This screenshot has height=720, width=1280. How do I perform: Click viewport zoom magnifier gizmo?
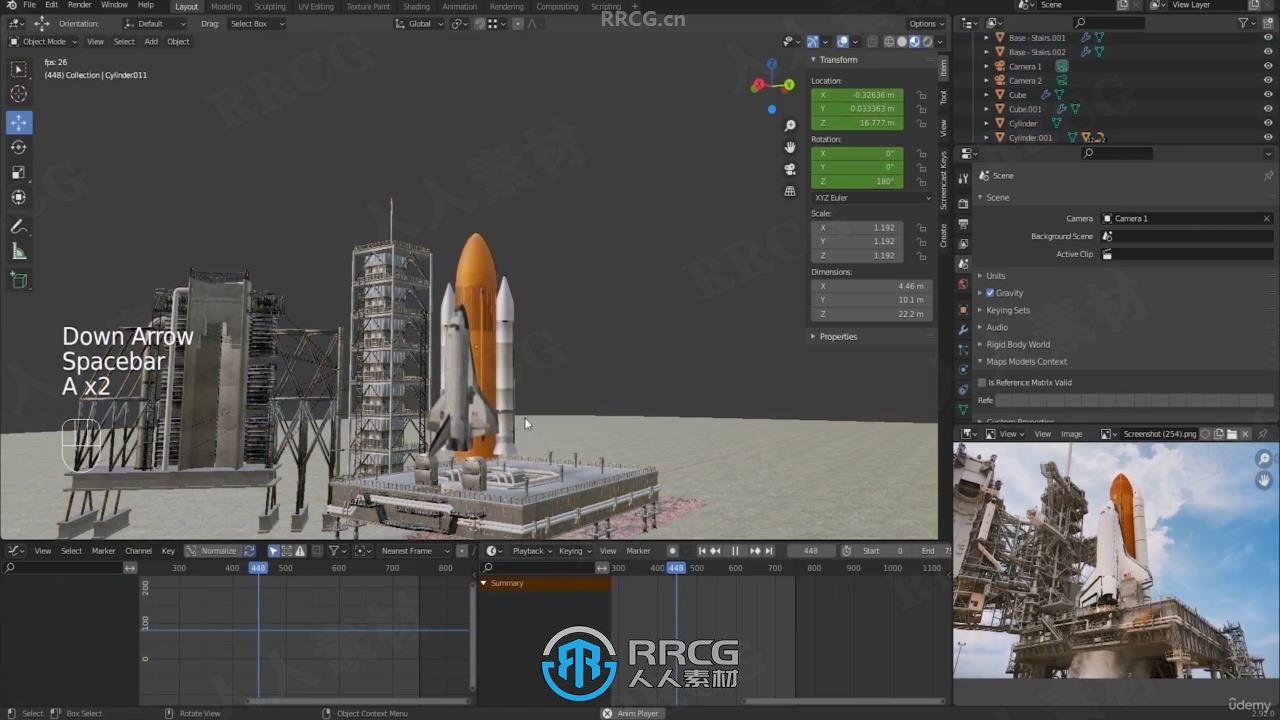tap(790, 126)
